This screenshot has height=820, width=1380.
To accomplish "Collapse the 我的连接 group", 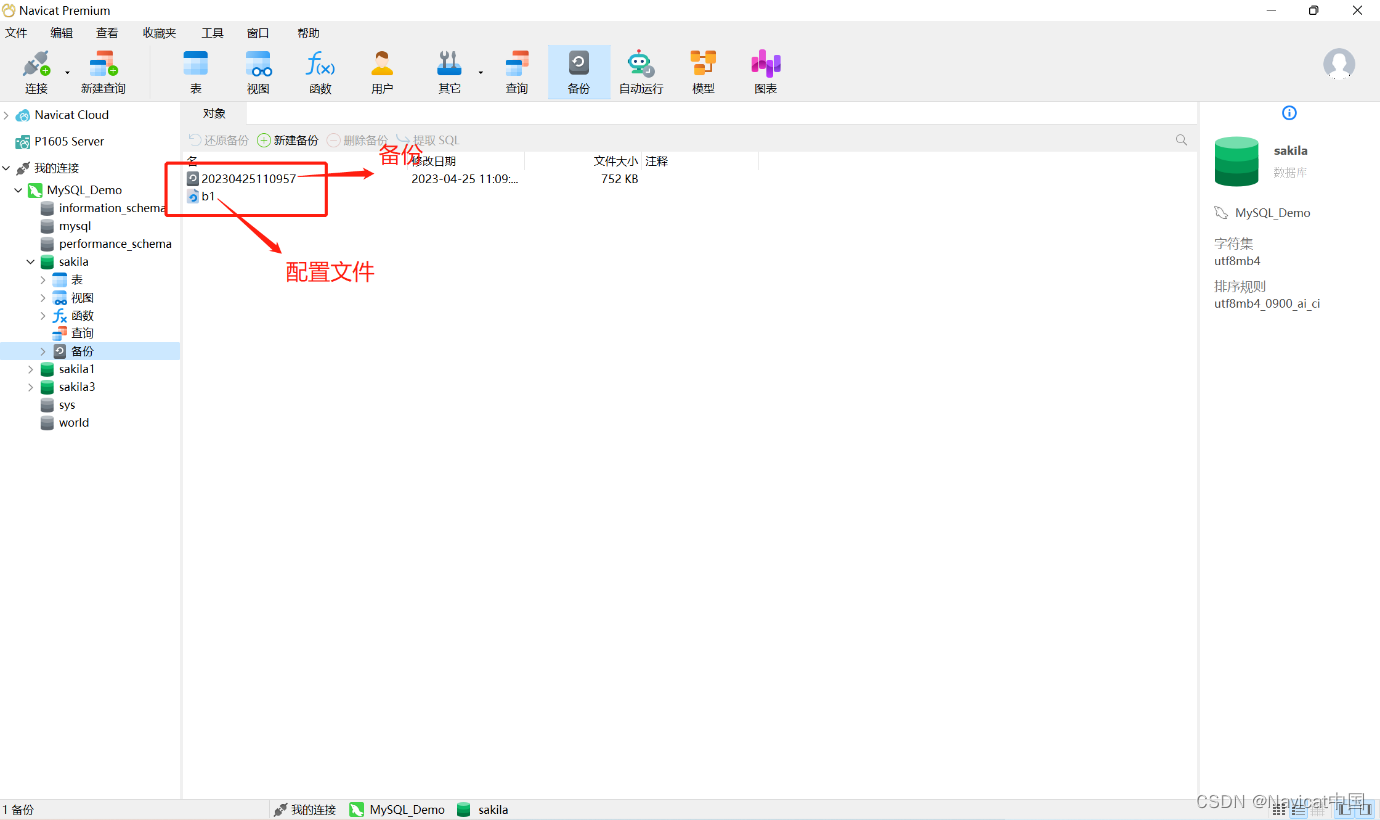I will (x=6, y=168).
